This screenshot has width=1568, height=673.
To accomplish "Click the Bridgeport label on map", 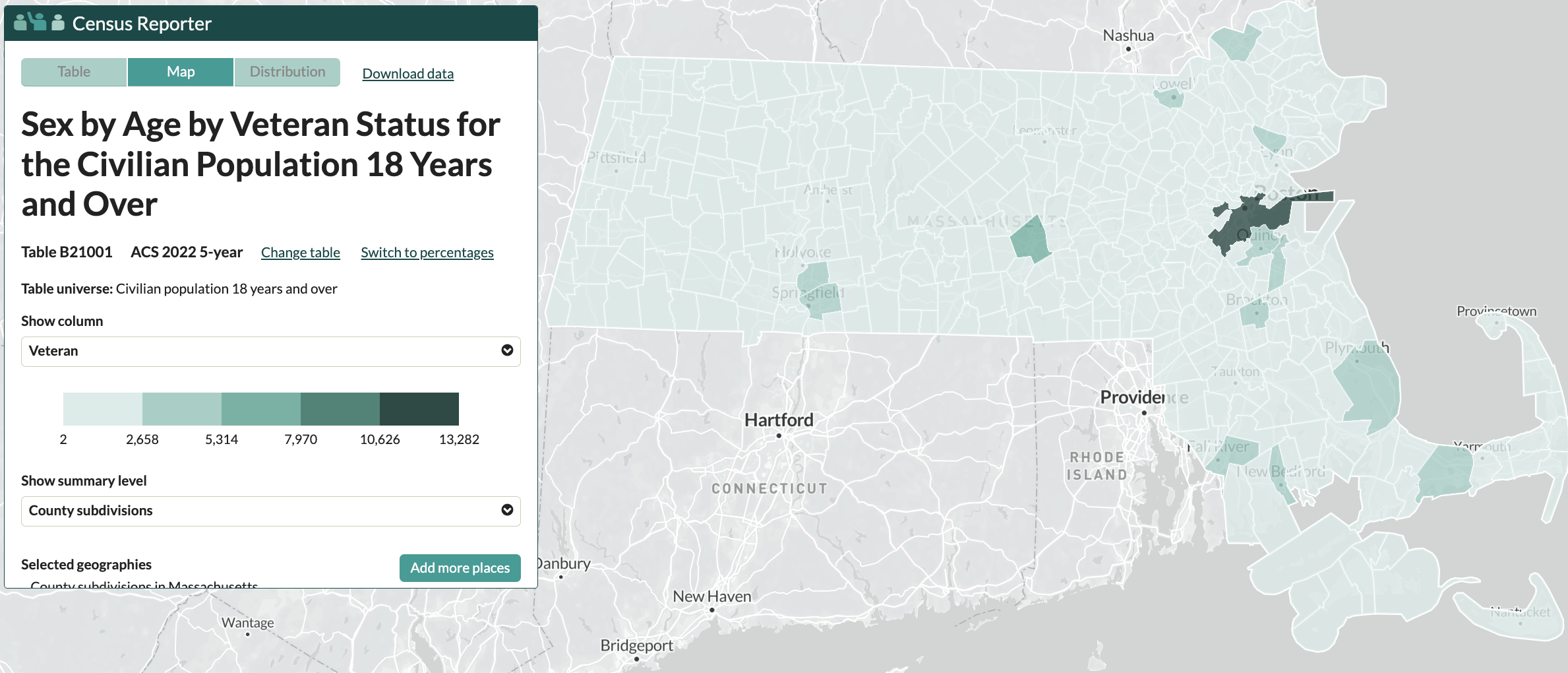I will (636, 645).
